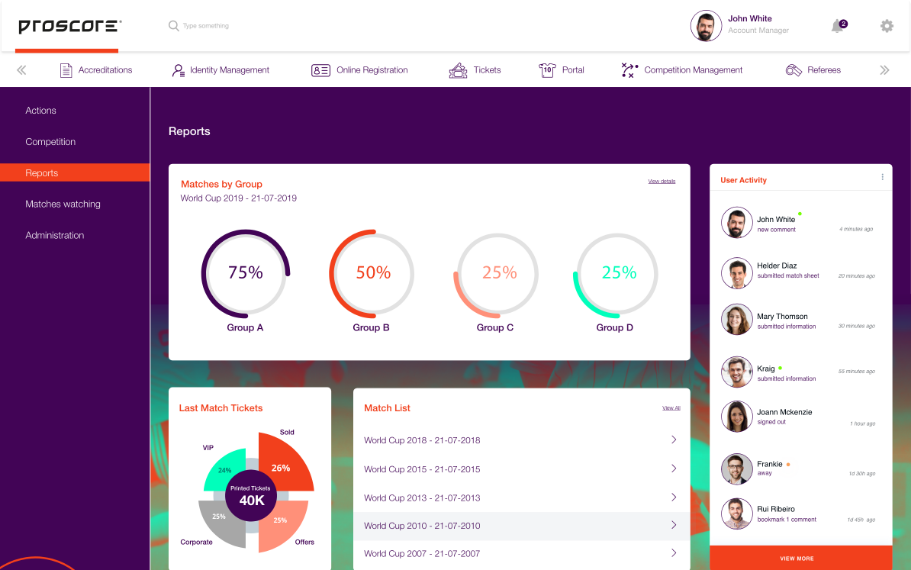The width and height of the screenshot is (911, 570).
Task: Click Joann Mckenzie's avatar
Action: point(737,417)
